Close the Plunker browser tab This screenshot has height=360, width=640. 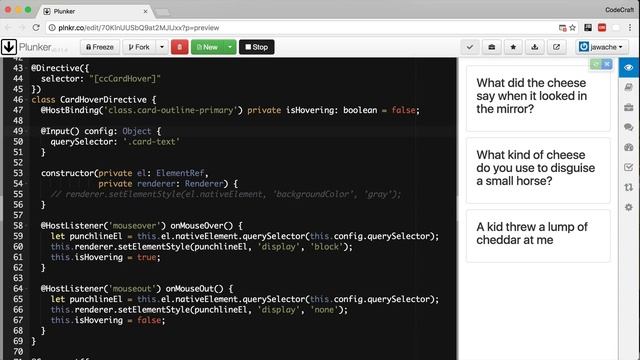pyautogui.click(x=145, y=11)
